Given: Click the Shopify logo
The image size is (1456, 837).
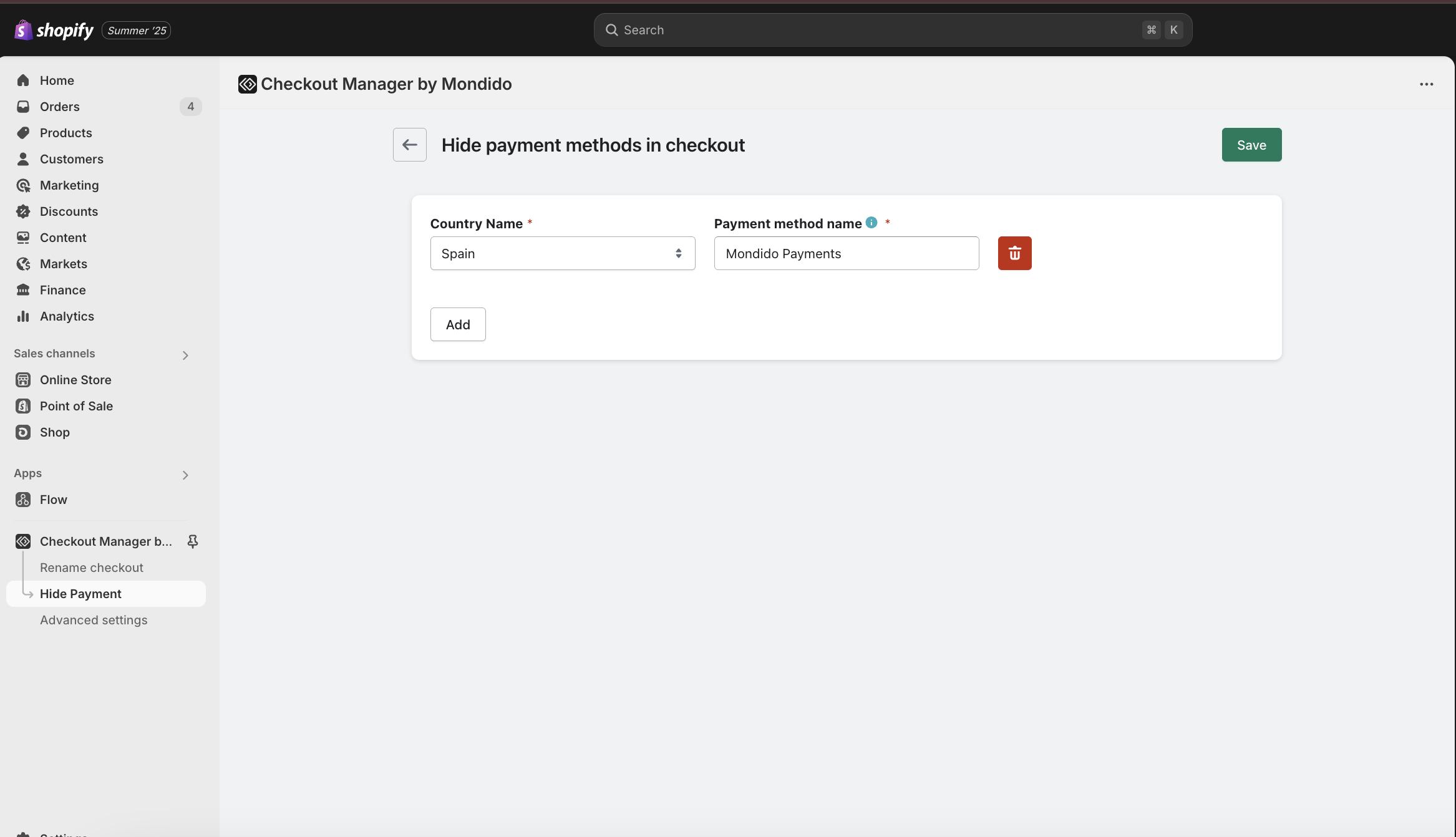Looking at the screenshot, I should [x=54, y=30].
